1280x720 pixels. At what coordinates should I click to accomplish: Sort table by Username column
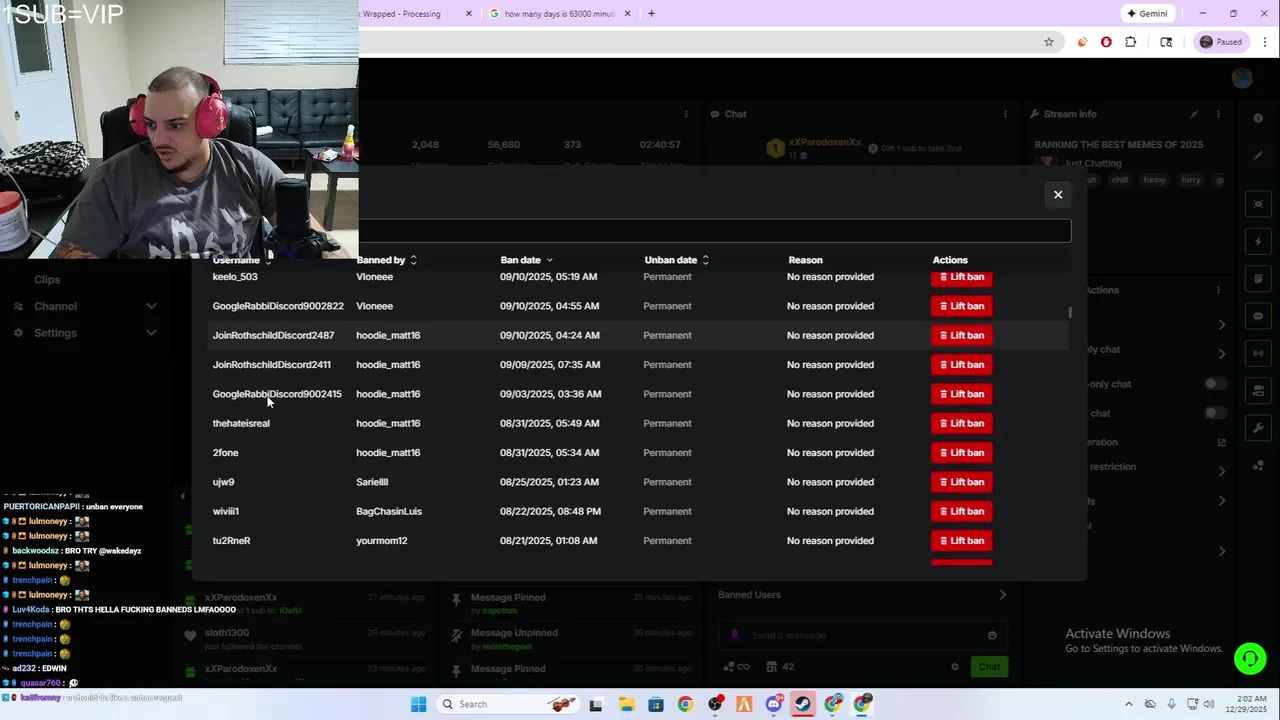[x=241, y=260]
